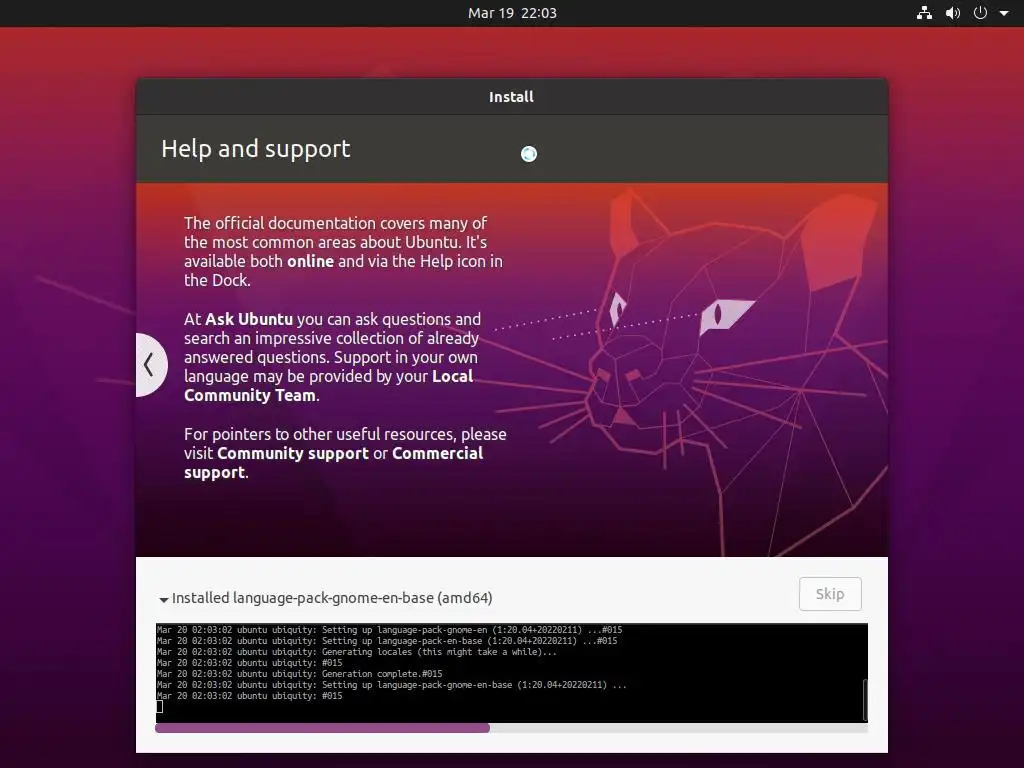1024x768 pixels.
Task: Open the volume speaker icon in top bar
Action: point(953,13)
